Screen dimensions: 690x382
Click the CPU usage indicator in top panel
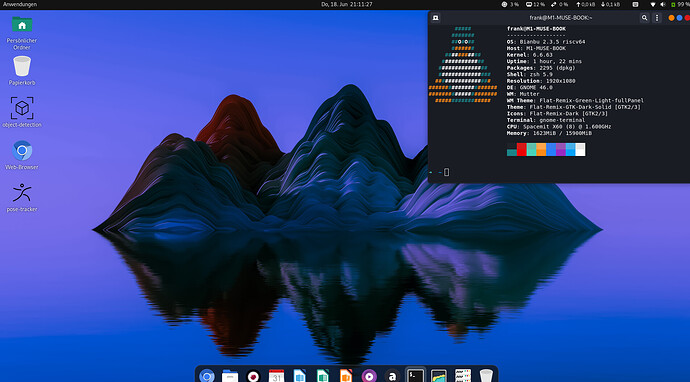click(510, 4)
